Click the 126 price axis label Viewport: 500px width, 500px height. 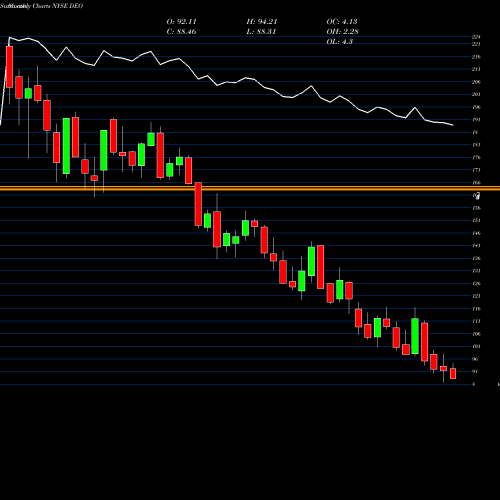tap(476, 284)
